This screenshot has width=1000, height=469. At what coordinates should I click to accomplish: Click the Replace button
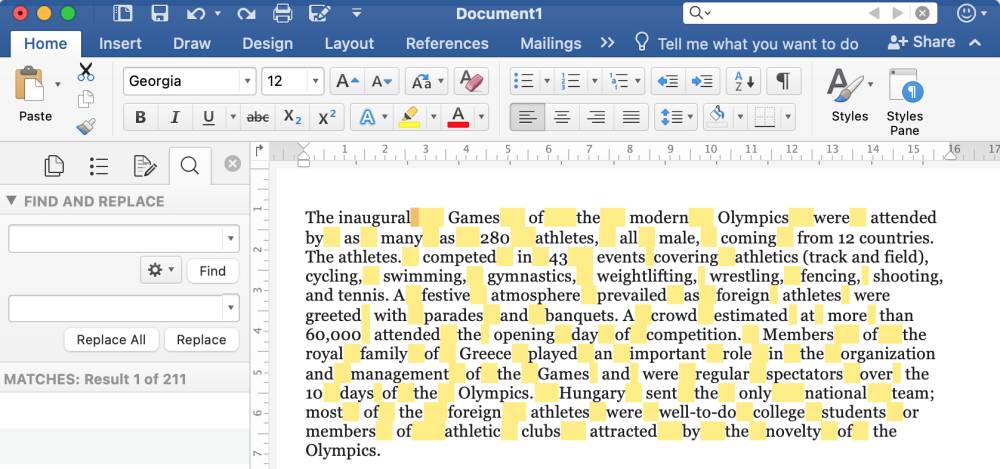pyautogui.click(x=201, y=339)
